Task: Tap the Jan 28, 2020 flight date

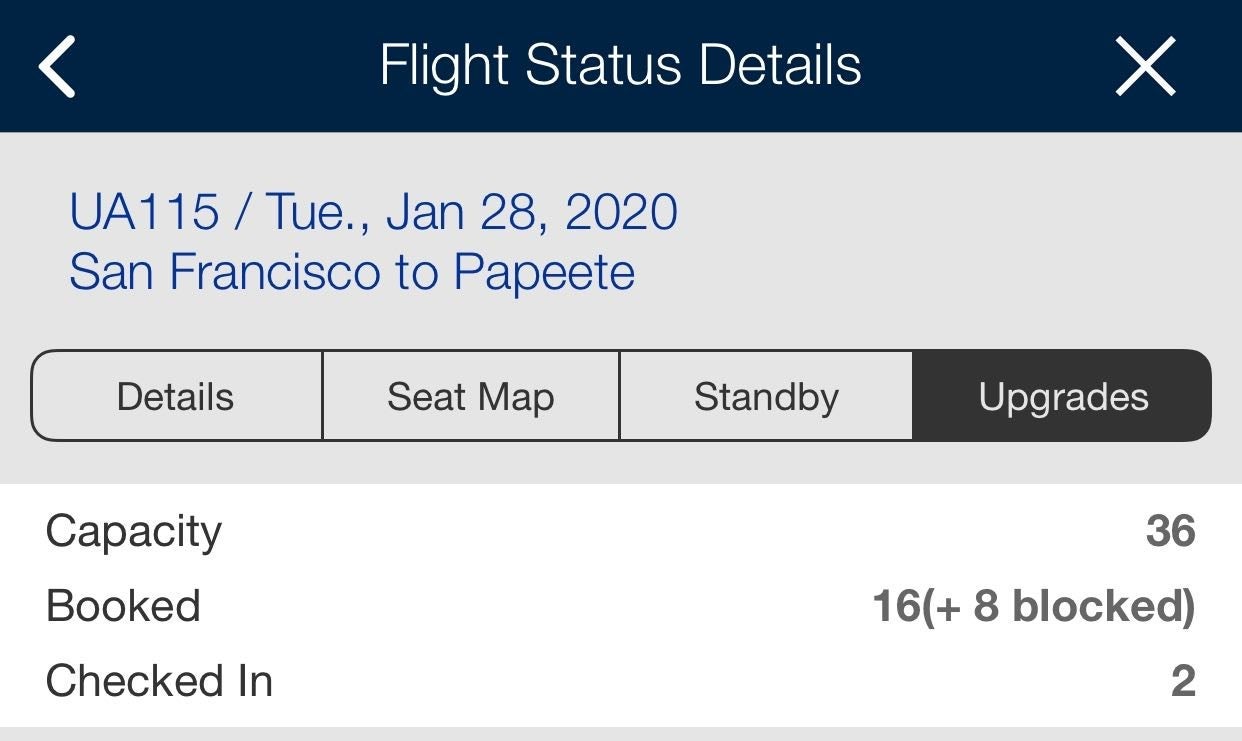Action: 531,213
